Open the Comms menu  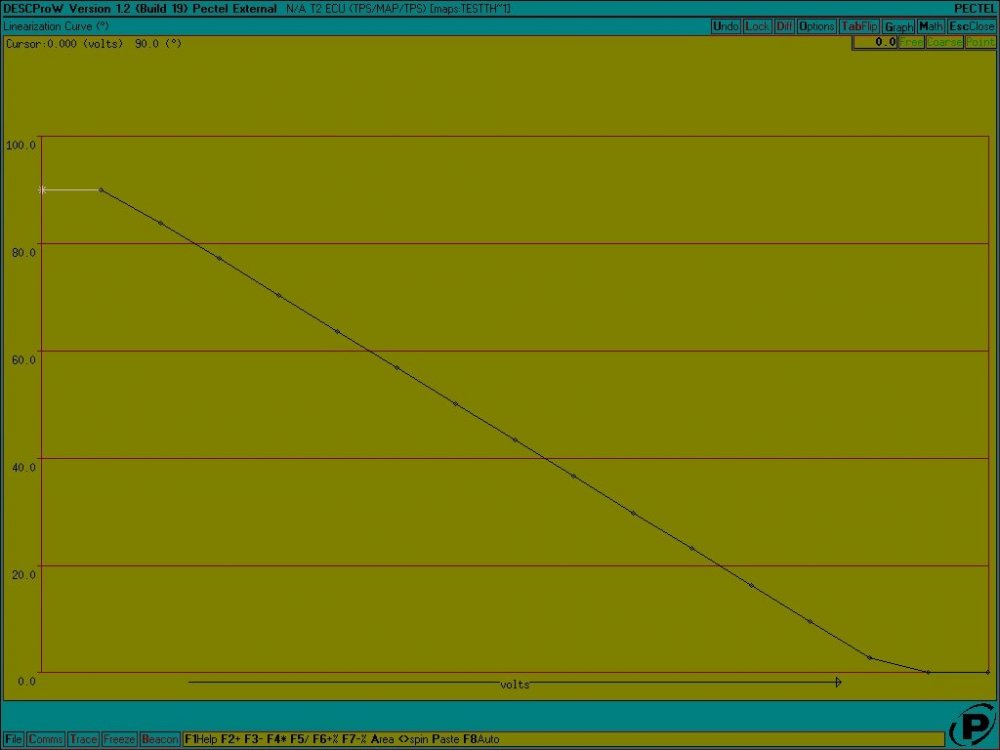pyautogui.click(x=47, y=739)
